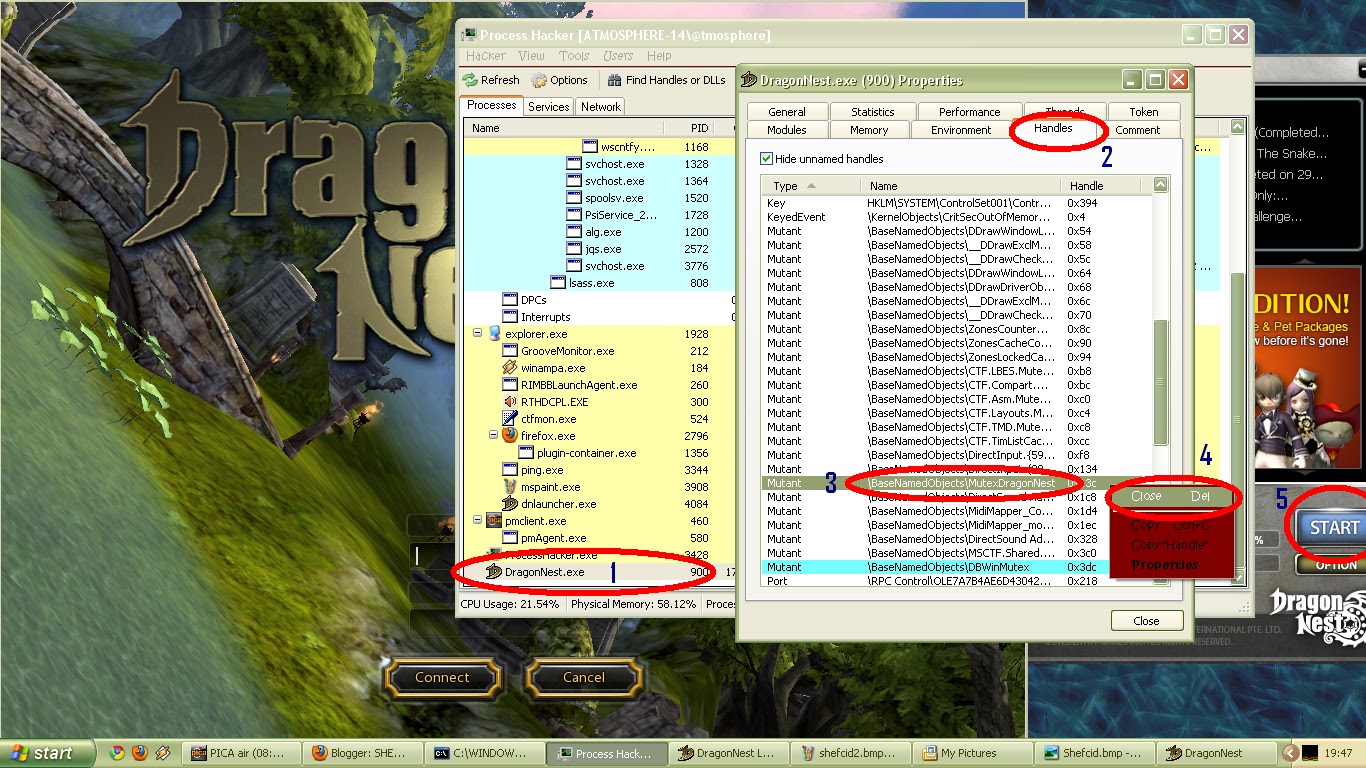Switch to the My Pictures taskbar item
The image size is (1366, 768).
(973, 753)
